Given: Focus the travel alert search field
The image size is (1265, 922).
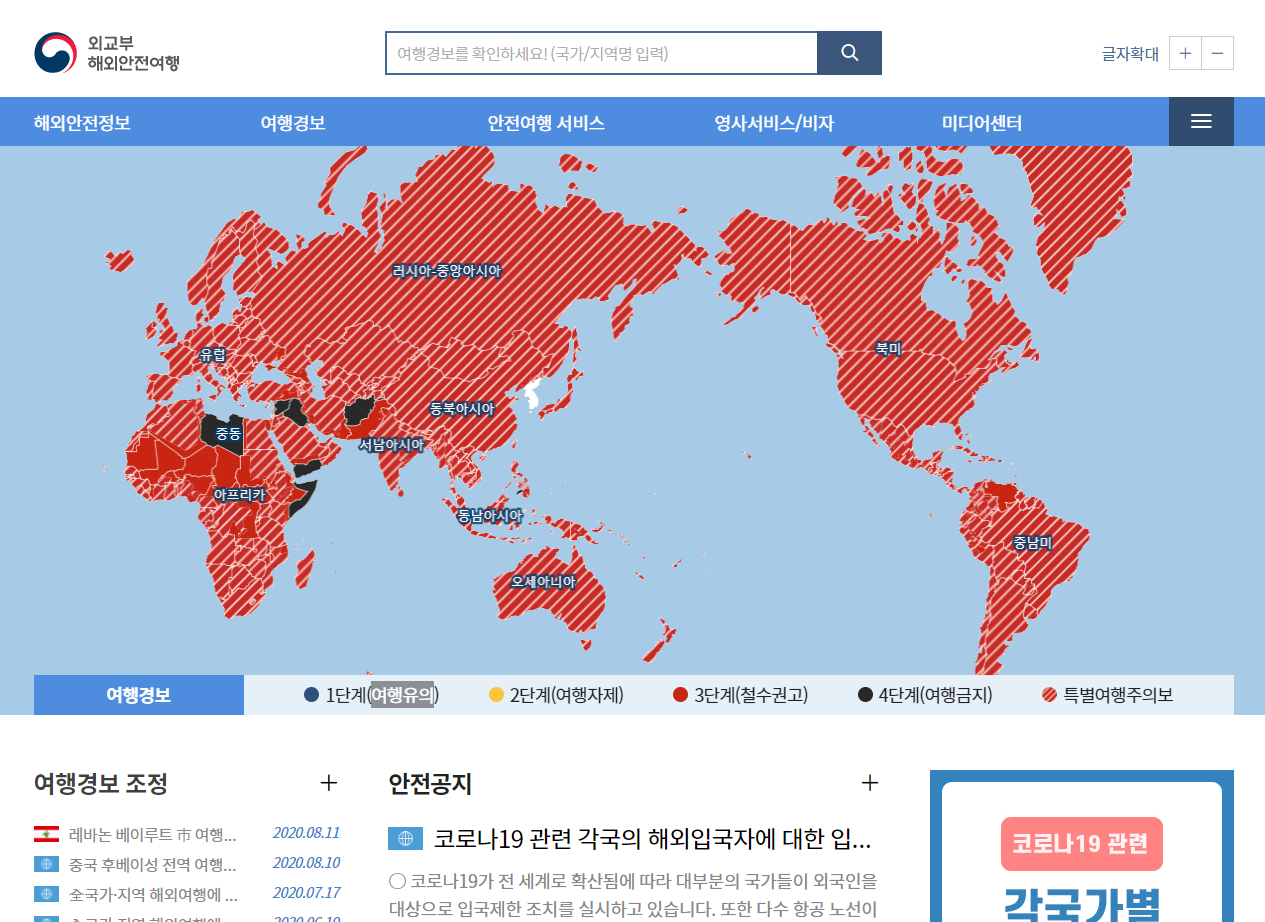Looking at the screenshot, I should click(602, 53).
